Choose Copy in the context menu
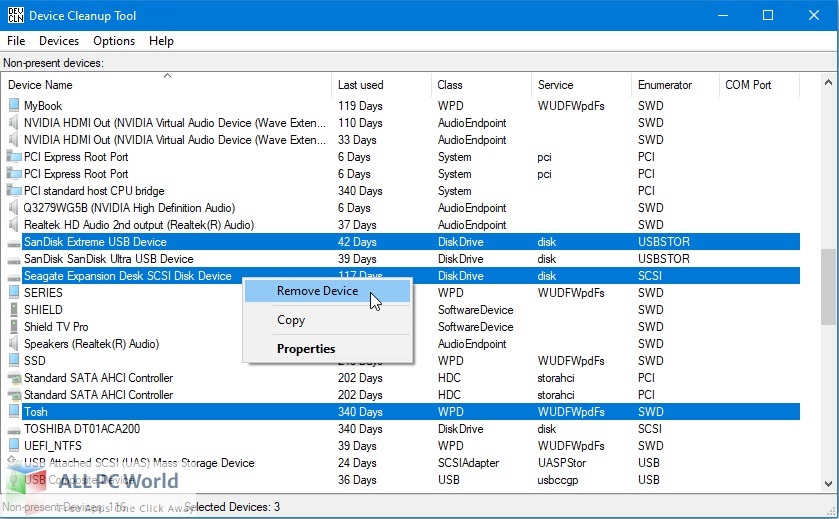 pos(327,320)
